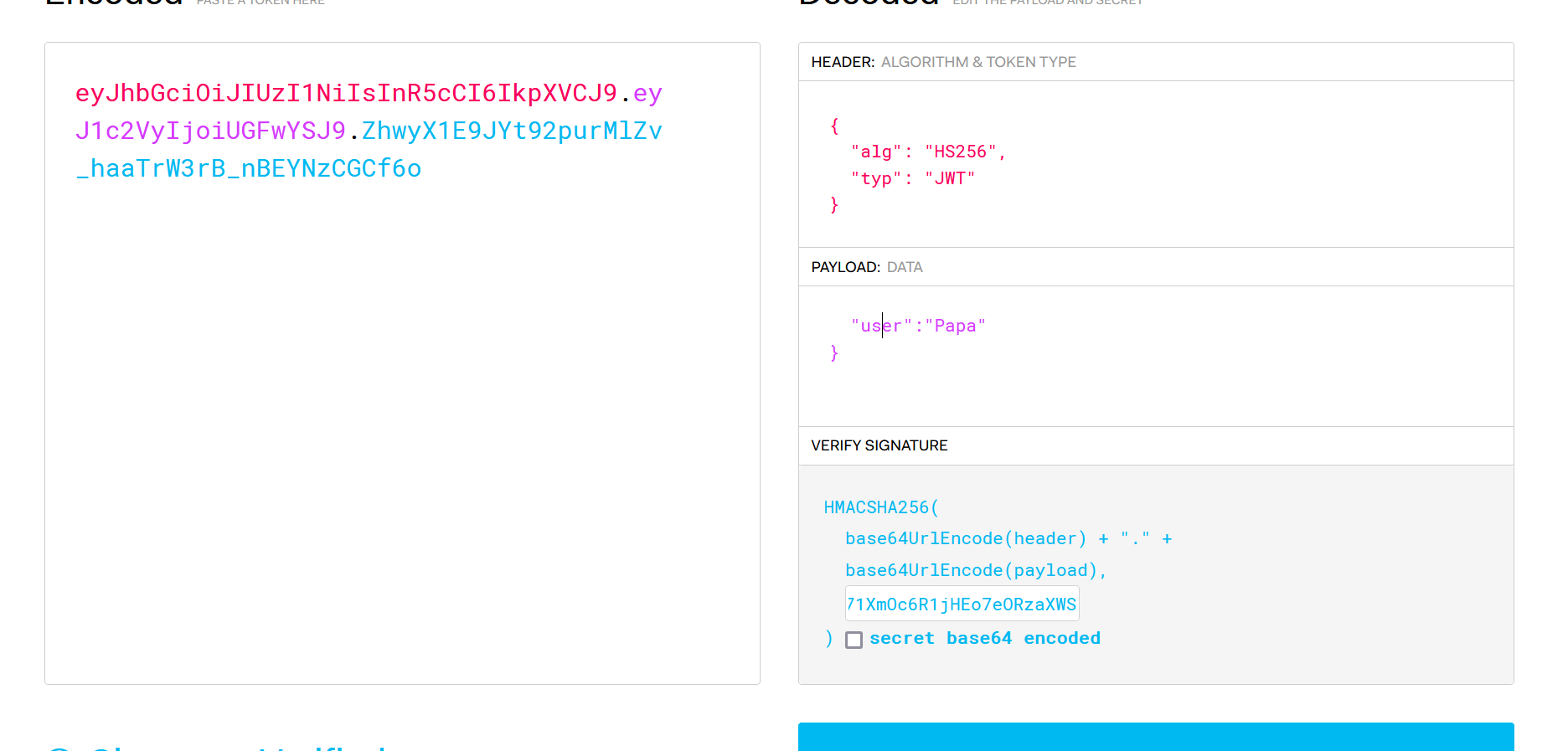Click the purple payload segment J1c2VyIjoiUGFwYSJ9

pyautogui.click(x=210, y=131)
